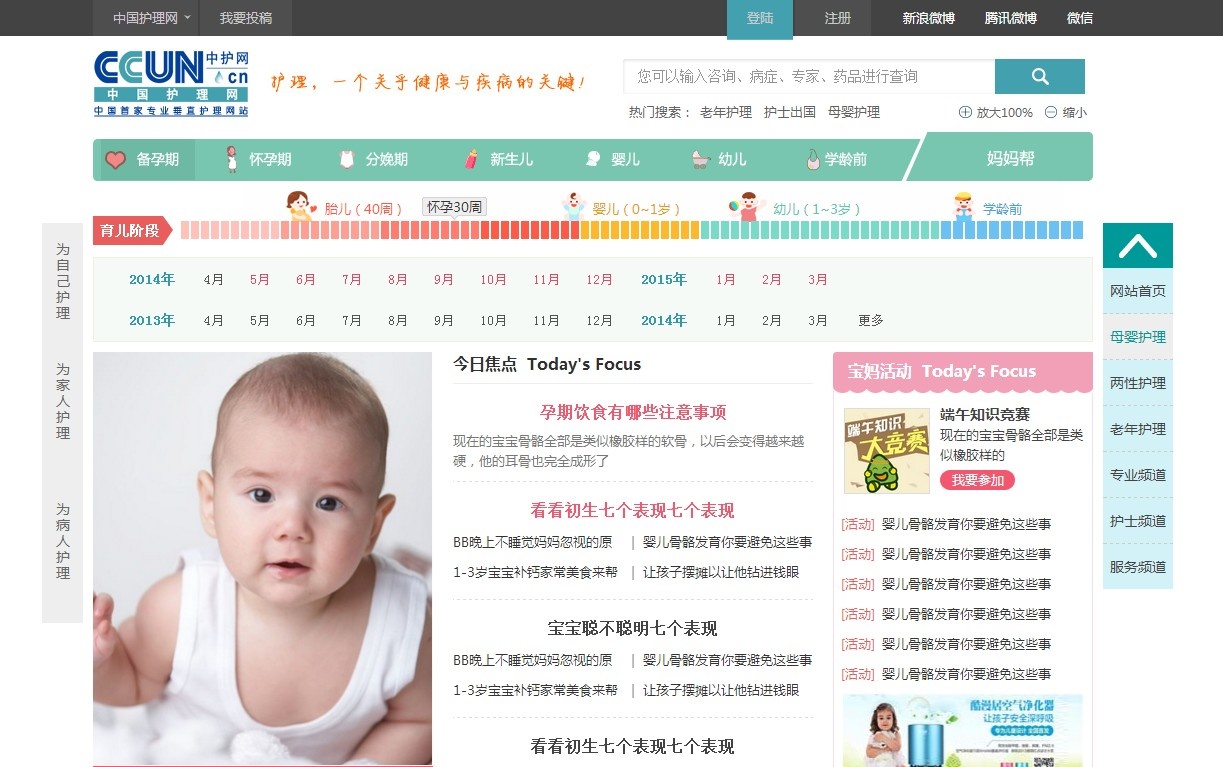This screenshot has height=767, width=1223.
Task: Click the CCUN site logo
Action: point(171,83)
